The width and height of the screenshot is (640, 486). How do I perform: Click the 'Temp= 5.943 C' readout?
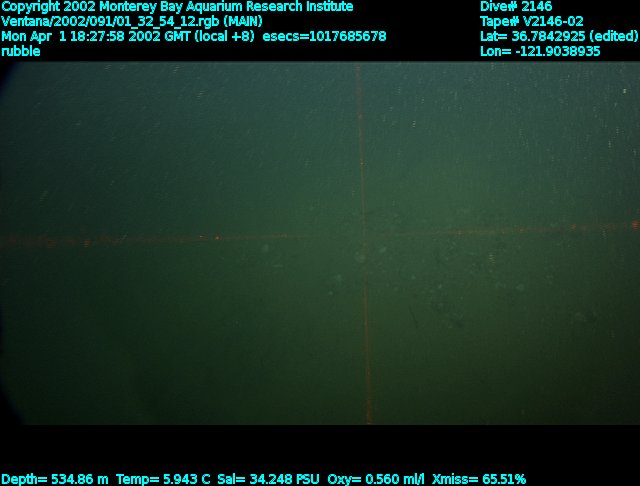click(163, 479)
